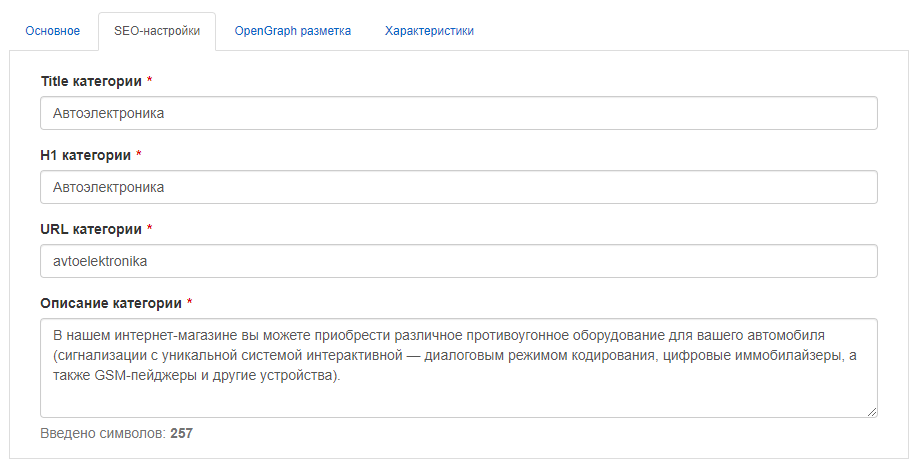The image size is (920, 476).
Task: Go to the Характеристики tab
Action: pos(429,31)
